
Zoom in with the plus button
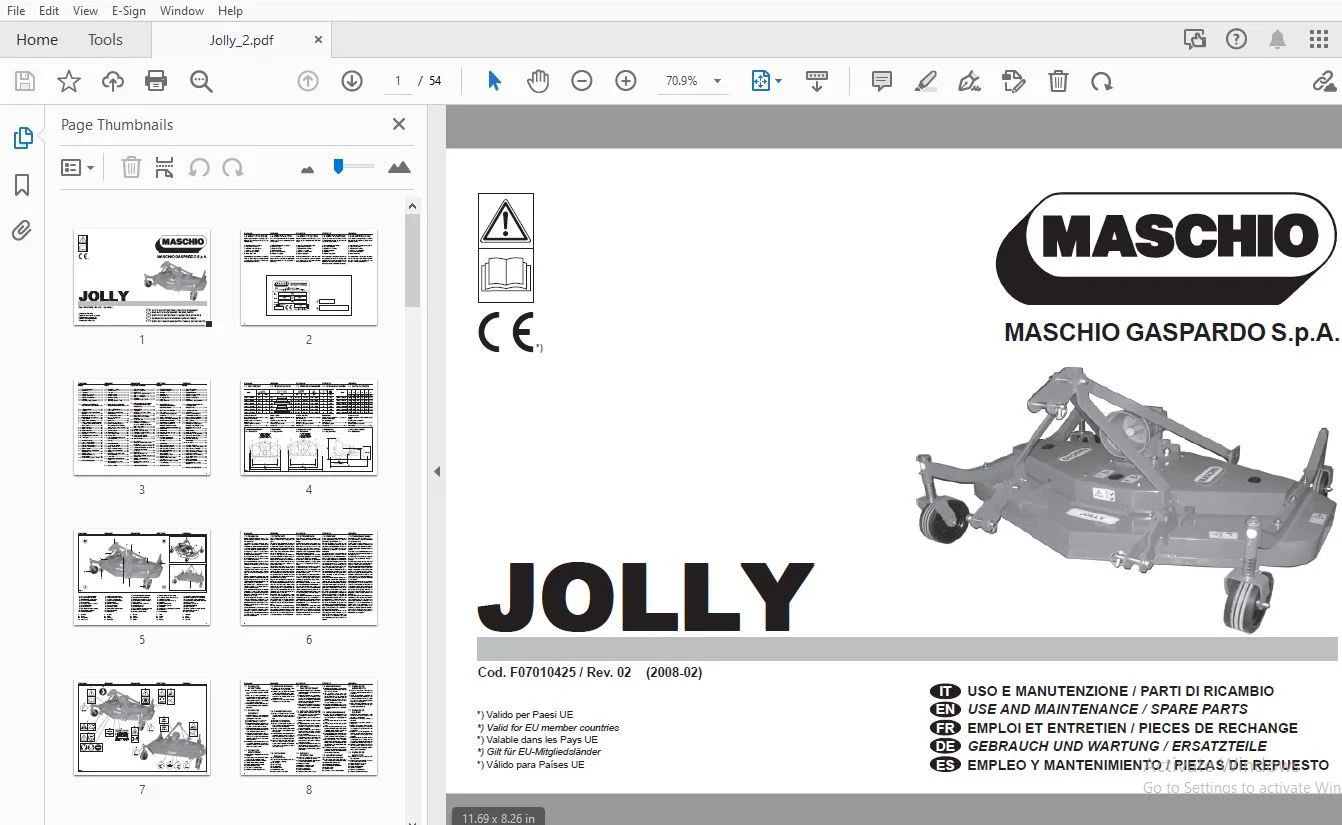click(x=626, y=81)
